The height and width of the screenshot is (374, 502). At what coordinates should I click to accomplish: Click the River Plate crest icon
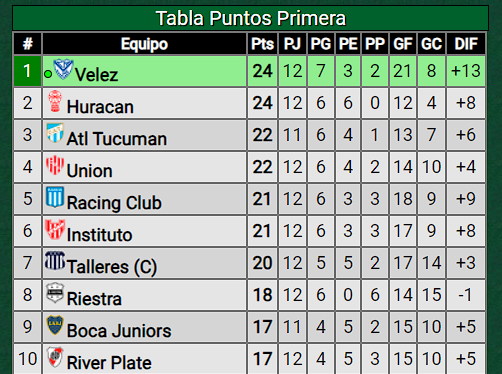tap(55, 357)
